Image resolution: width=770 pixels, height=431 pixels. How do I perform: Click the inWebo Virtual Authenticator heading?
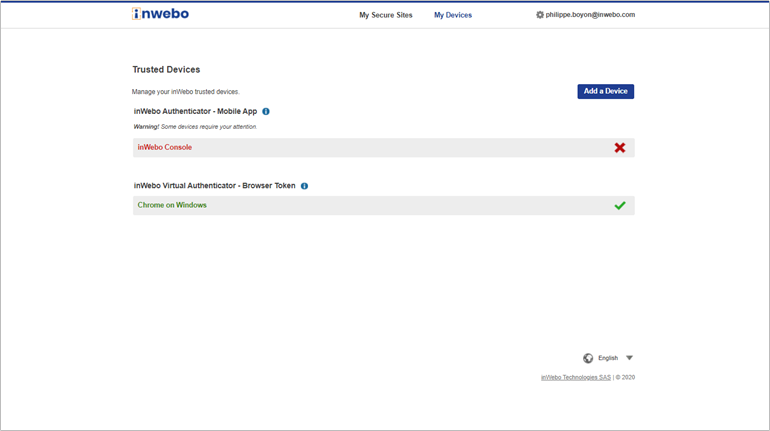(214, 186)
